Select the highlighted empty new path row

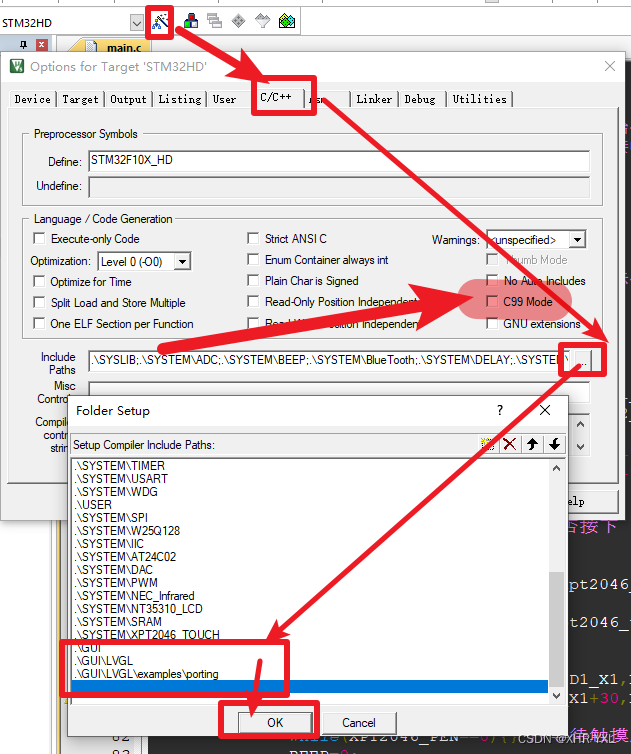(x=310, y=686)
